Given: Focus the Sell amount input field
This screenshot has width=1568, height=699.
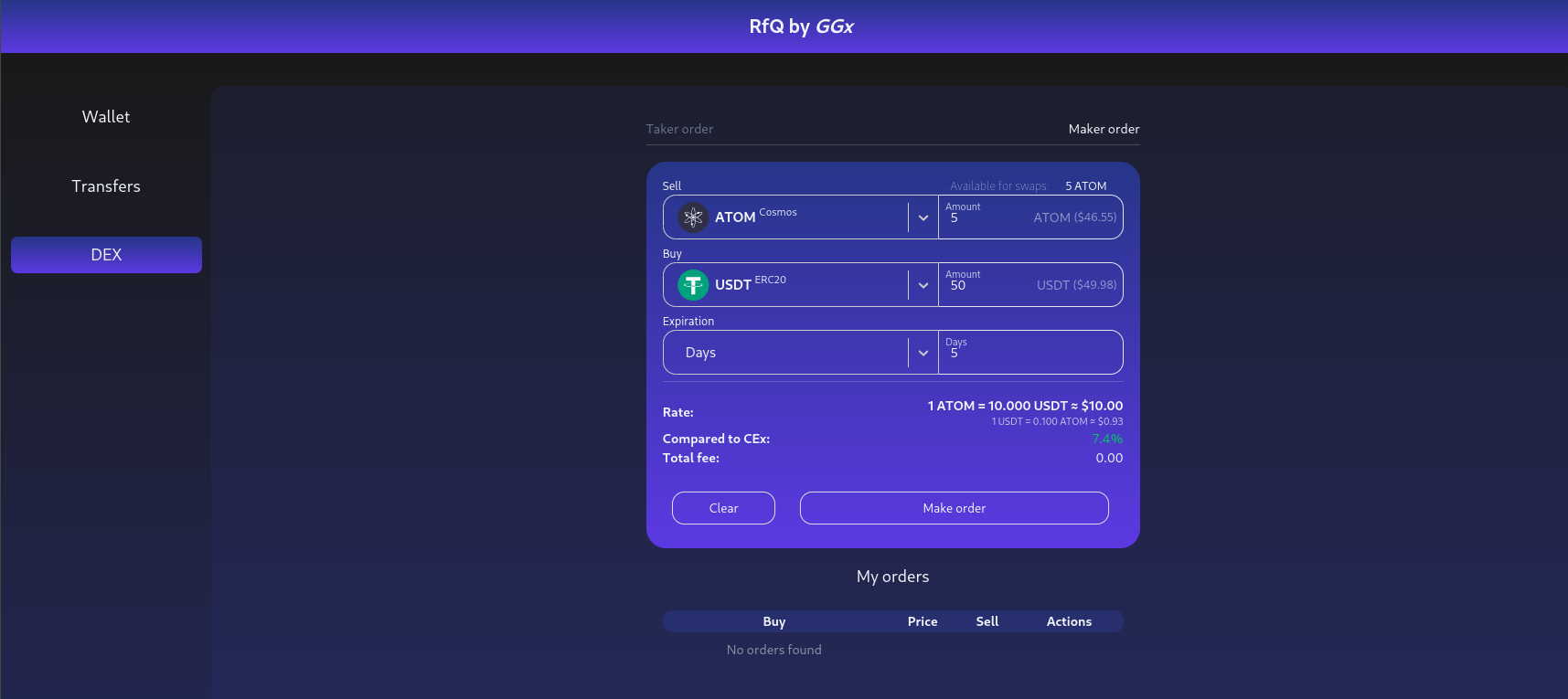Looking at the screenshot, I should (x=1030, y=217).
